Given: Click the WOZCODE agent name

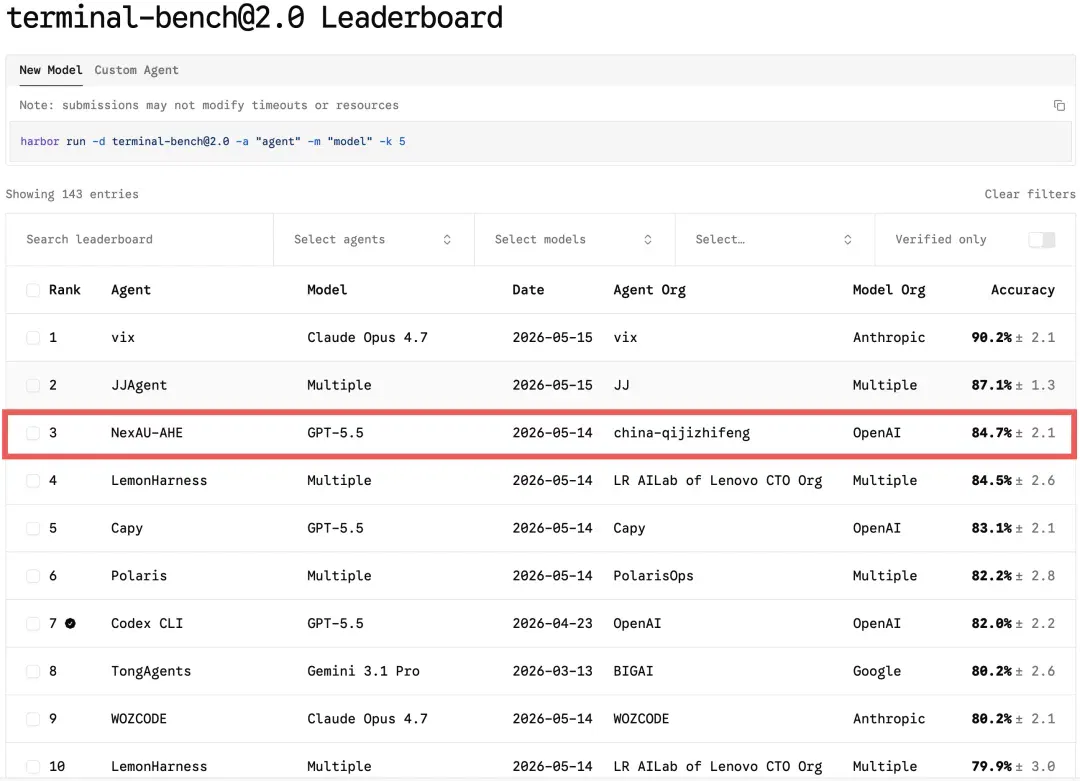Looking at the screenshot, I should coord(138,718).
